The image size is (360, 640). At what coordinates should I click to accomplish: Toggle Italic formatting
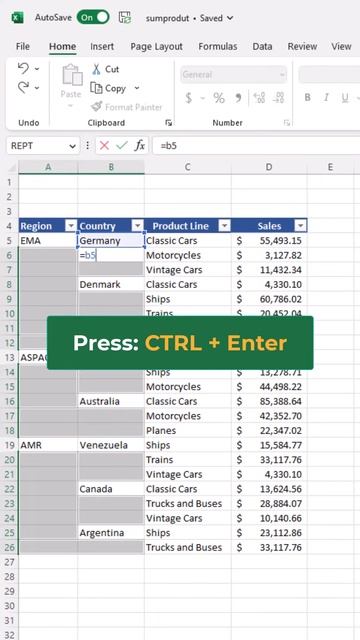click(326, 98)
